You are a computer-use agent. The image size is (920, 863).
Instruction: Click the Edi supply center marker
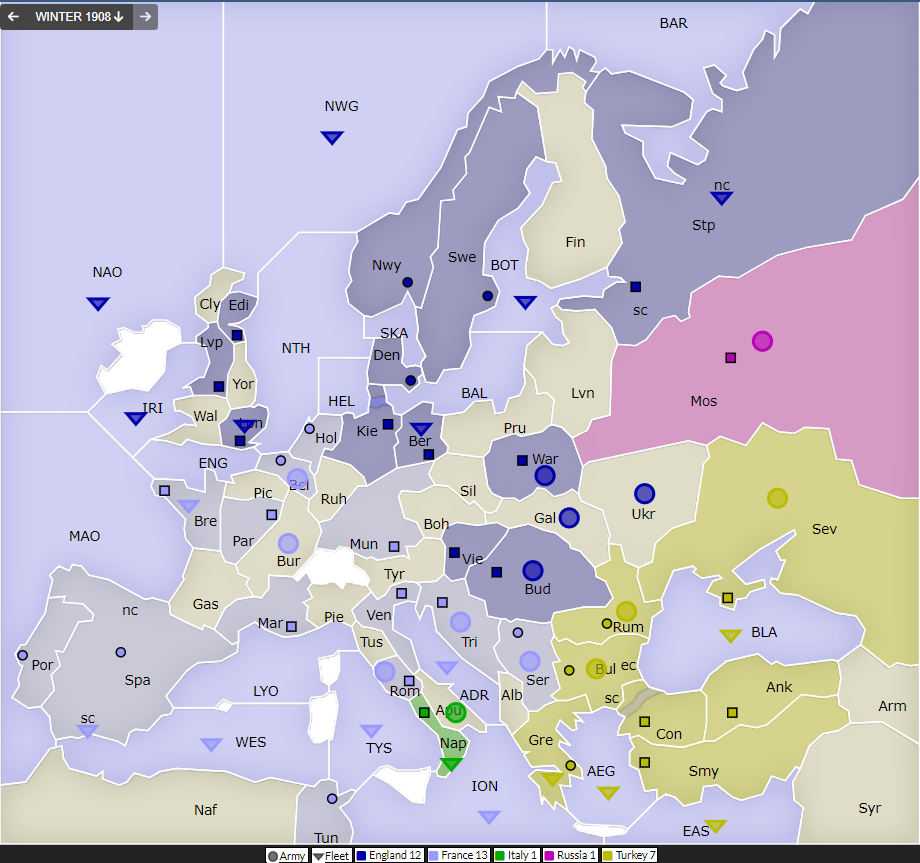click(x=237, y=335)
